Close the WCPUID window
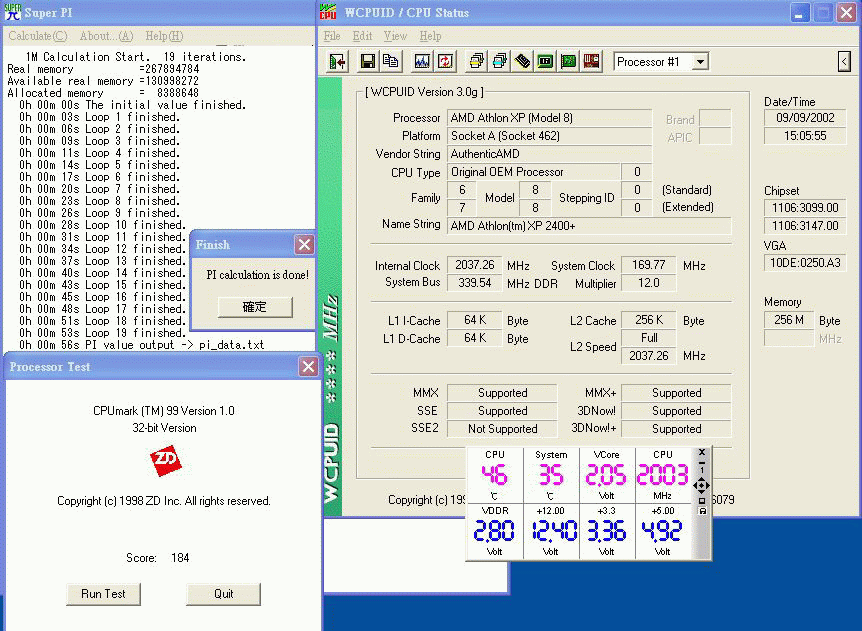This screenshot has height=631, width=862. 847,13
